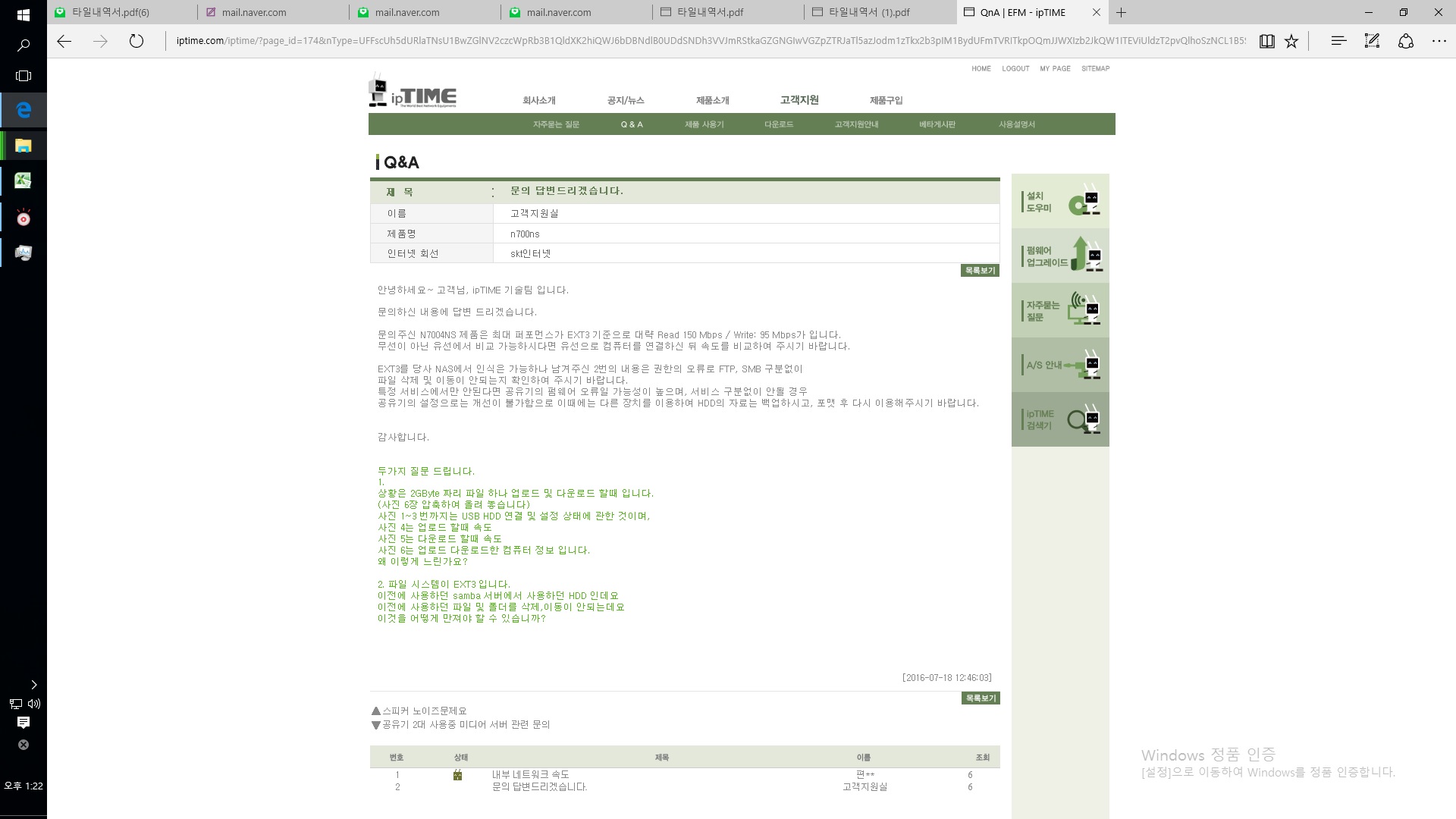Click the browser address bar
Image resolution: width=1456 pixels, height=819 pixels.
click(x=709, y=41)
